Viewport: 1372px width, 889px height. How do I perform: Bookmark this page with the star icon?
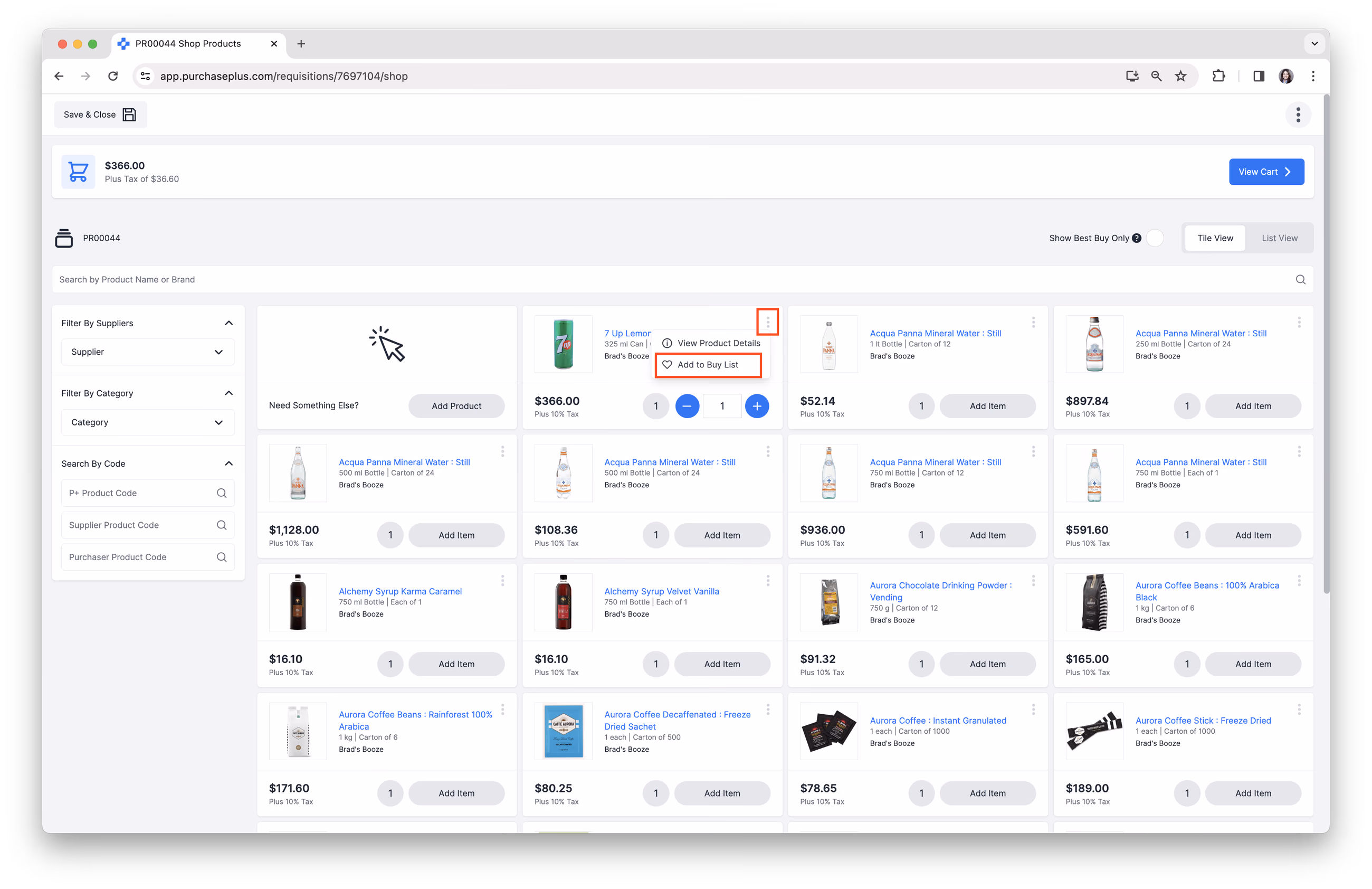tap(1180, 76)
